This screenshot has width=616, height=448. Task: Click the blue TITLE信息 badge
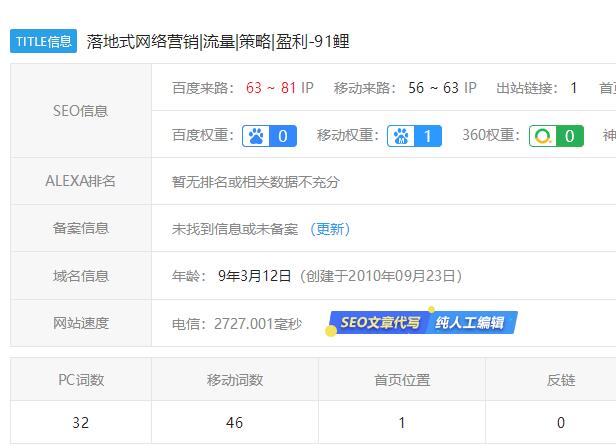pos(43,41)
